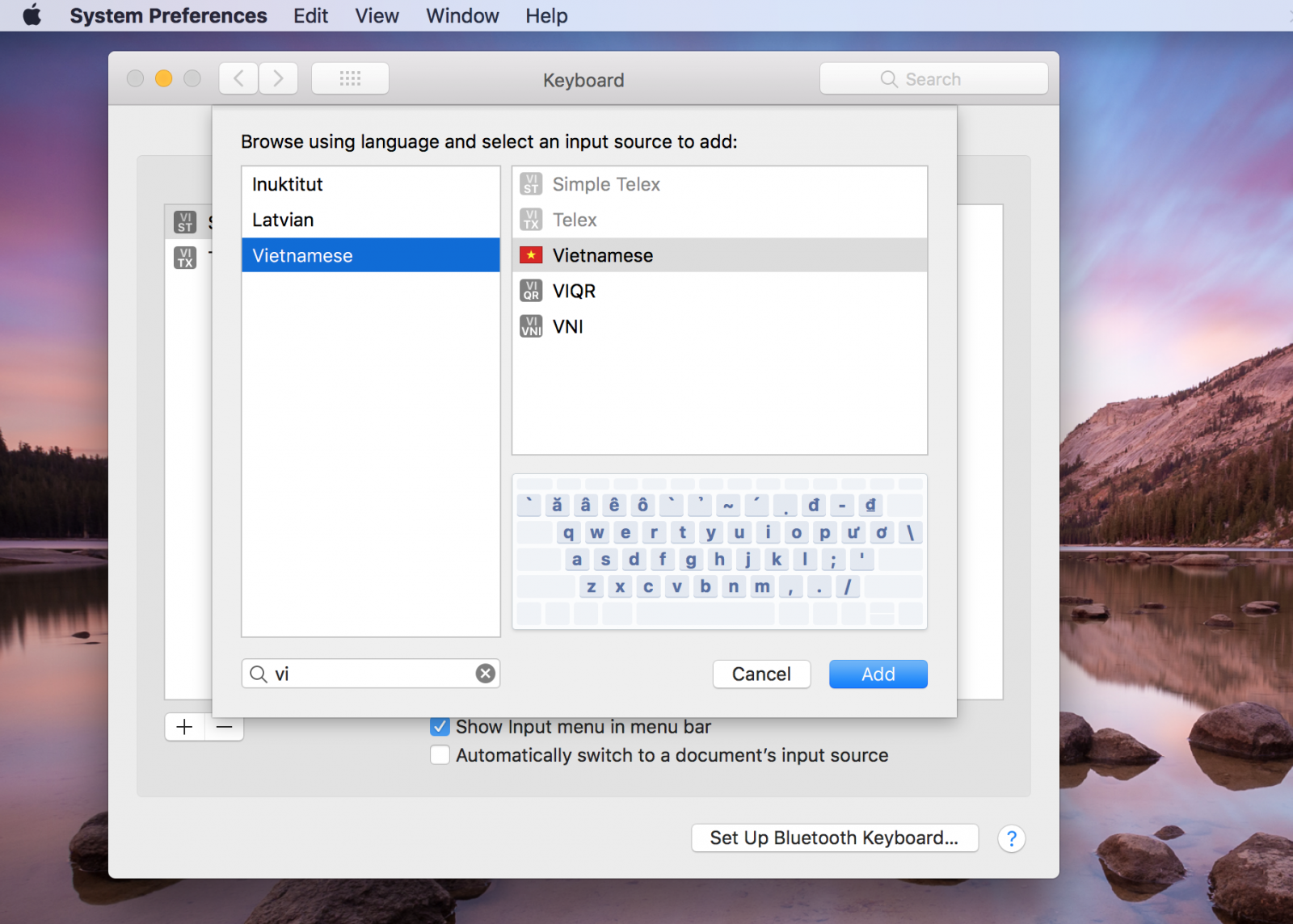The image size is (1293, 924).
Task: Clear the 'vi' search text
Action: pyautogui.click(x=485, y=674)
